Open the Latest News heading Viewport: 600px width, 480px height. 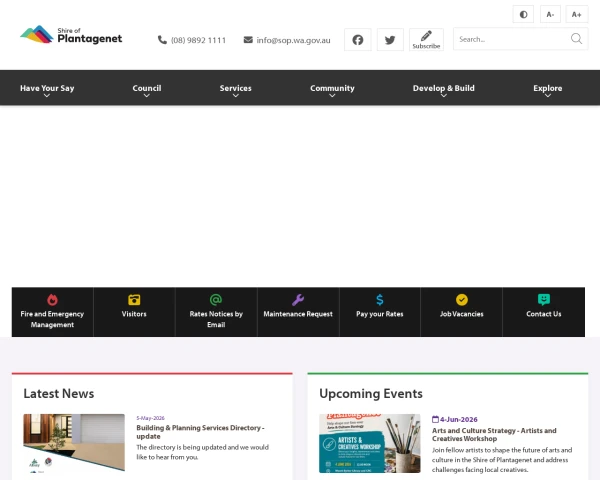59,393
